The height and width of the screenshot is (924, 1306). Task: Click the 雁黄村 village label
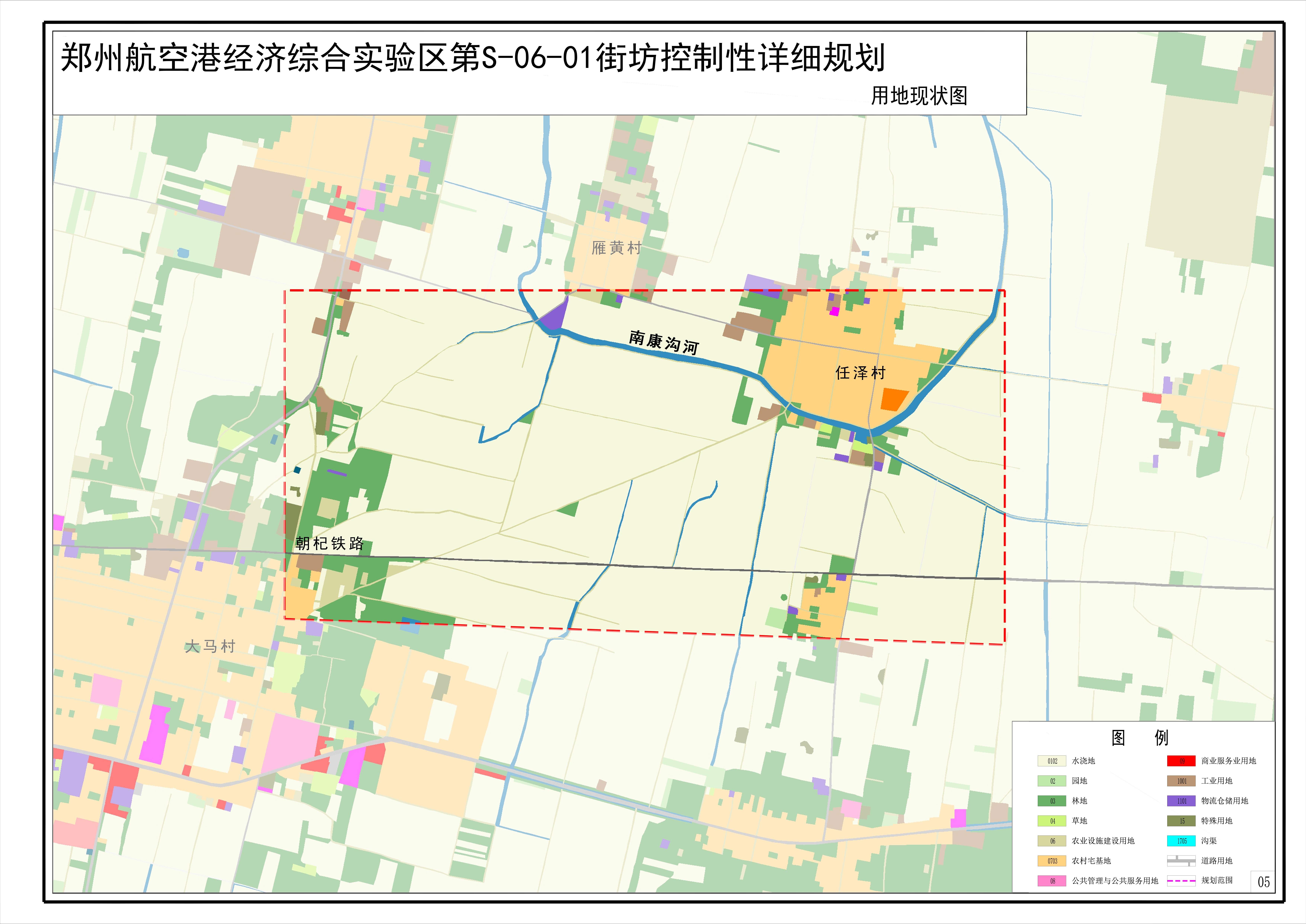click(617, 247)
